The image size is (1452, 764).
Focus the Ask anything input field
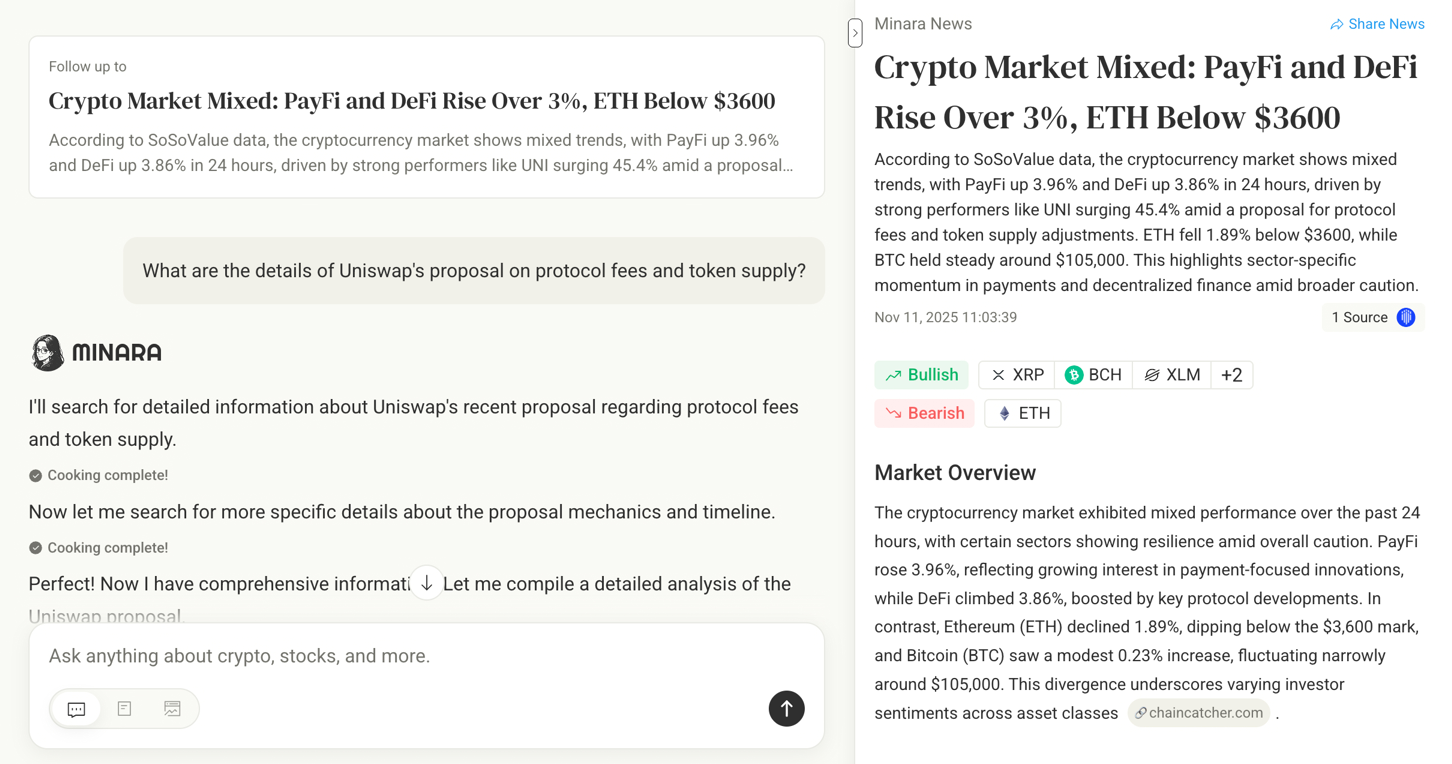tap(400, 656)
